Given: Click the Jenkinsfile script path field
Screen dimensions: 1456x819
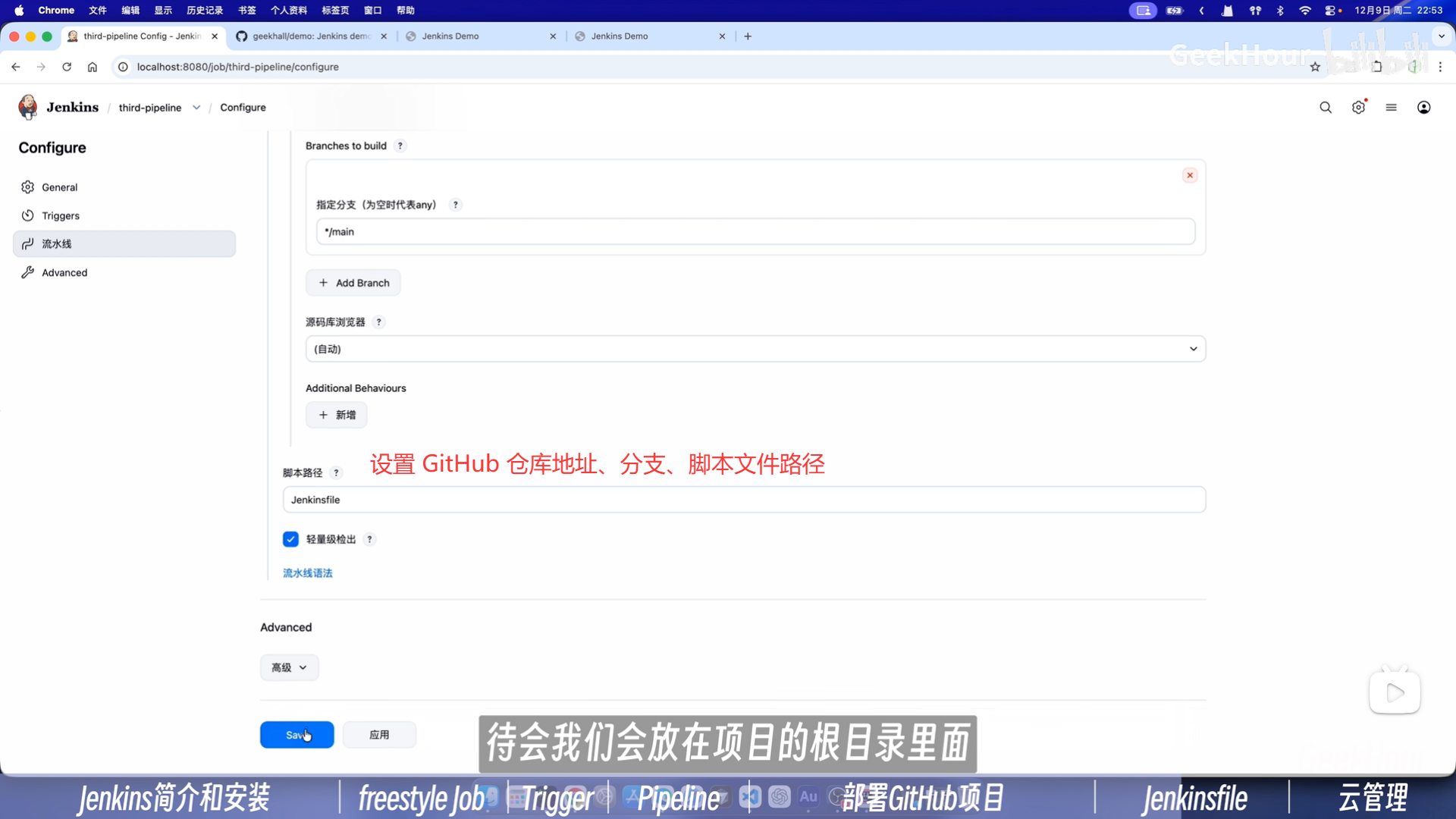Looking at the screenshot, I should coord(743,500).
